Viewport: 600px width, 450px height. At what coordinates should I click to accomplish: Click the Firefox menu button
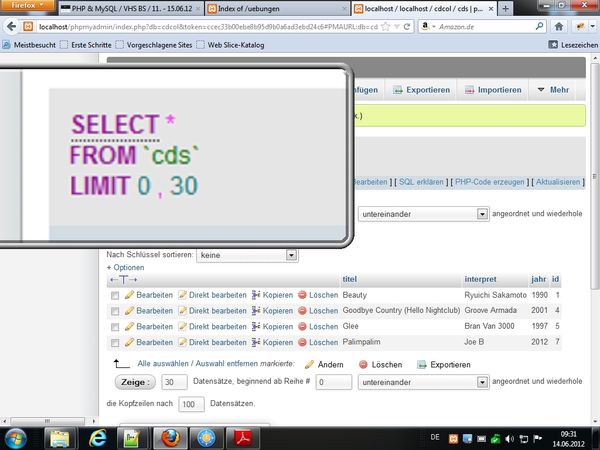[27, 5]
